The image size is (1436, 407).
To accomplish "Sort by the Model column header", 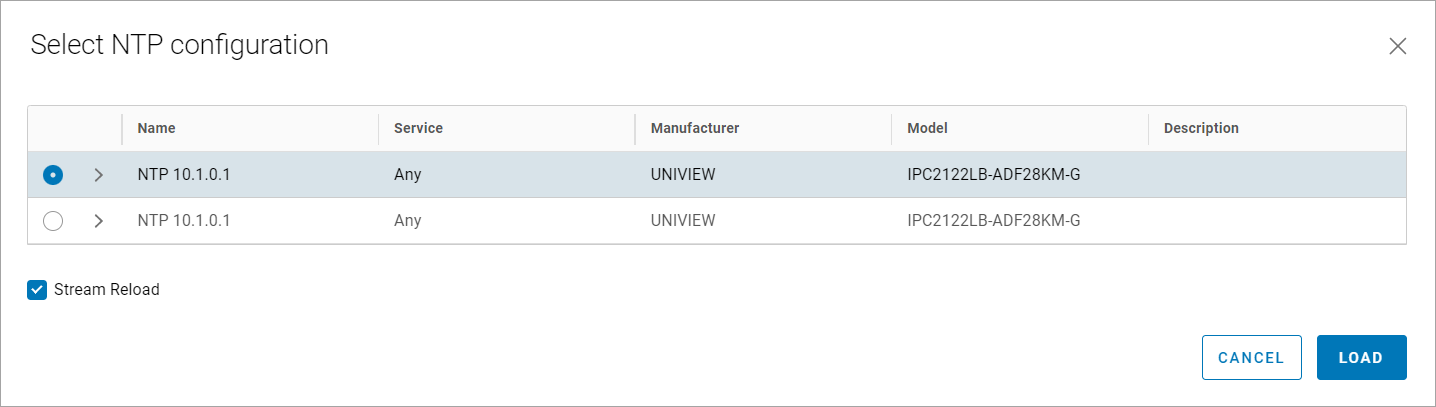I will [927, 128].
